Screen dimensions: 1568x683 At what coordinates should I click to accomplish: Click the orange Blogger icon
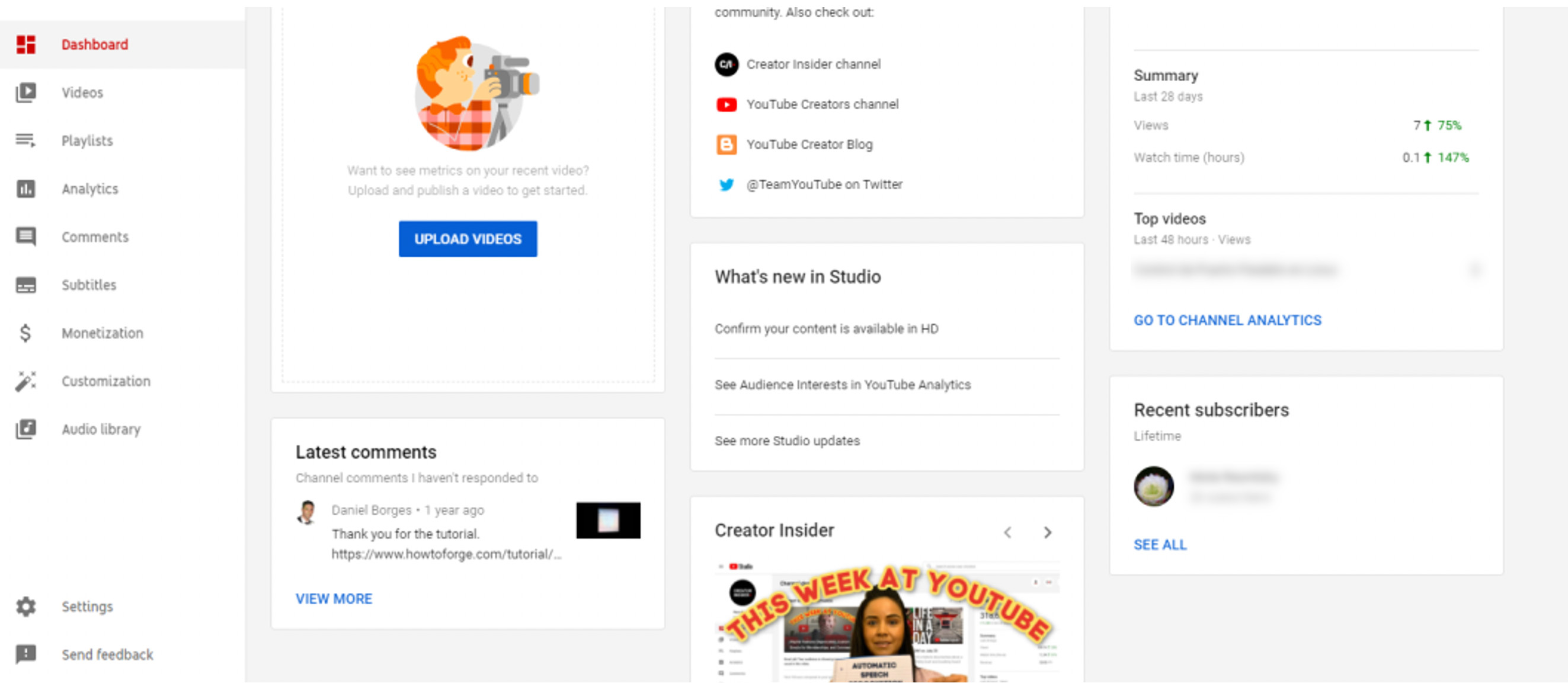click(x=726, y=145)
